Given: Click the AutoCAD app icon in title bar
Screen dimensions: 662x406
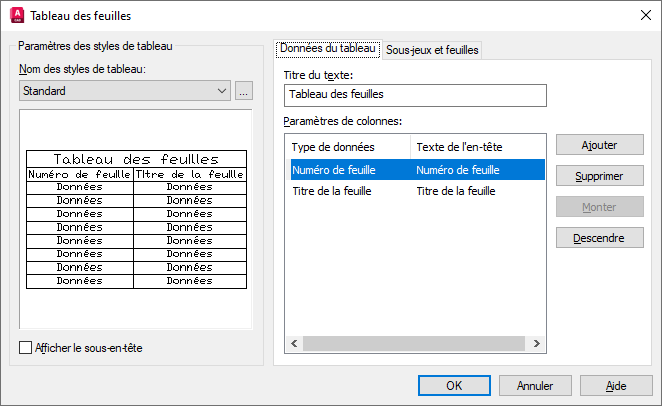Looking at the screenshot, I should 16,16.
